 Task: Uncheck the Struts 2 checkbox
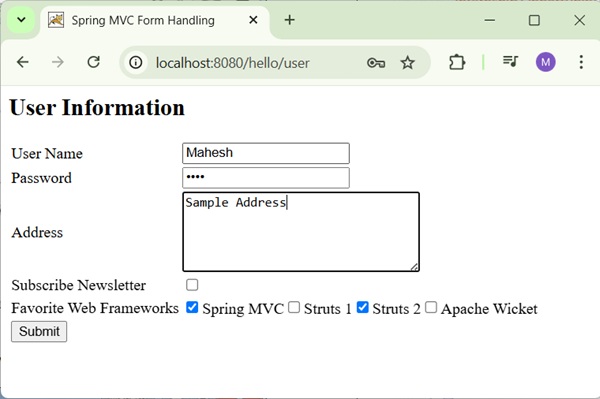point(362,307)
